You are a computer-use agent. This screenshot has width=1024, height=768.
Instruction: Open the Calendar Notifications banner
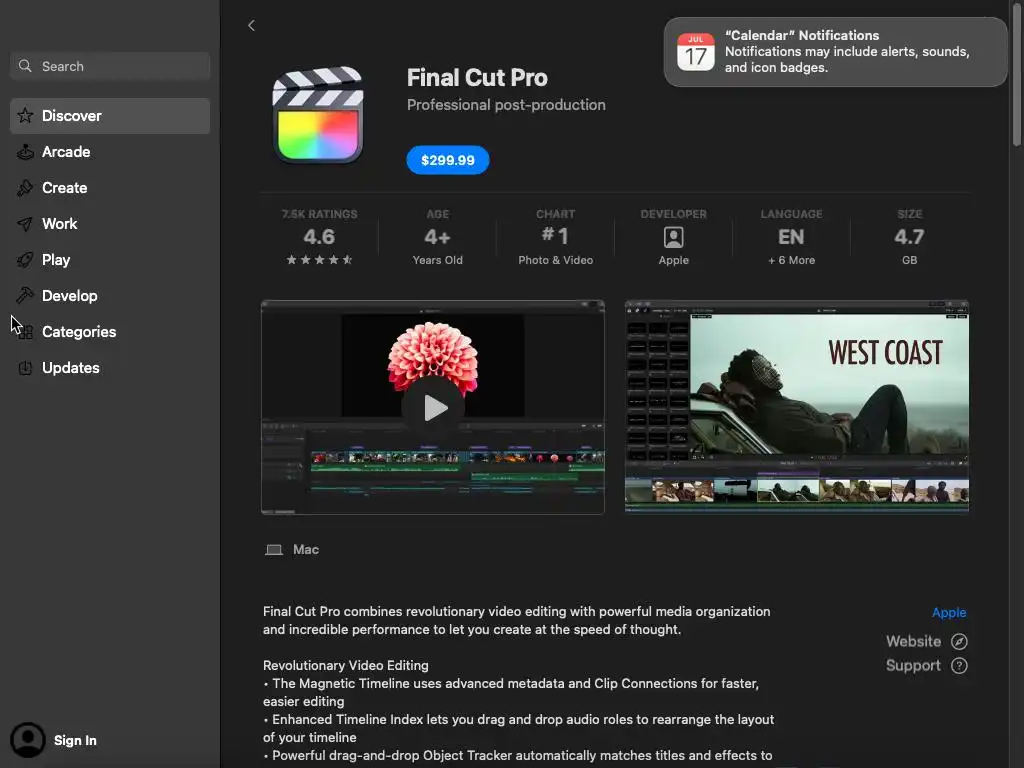tap(835, 52)
